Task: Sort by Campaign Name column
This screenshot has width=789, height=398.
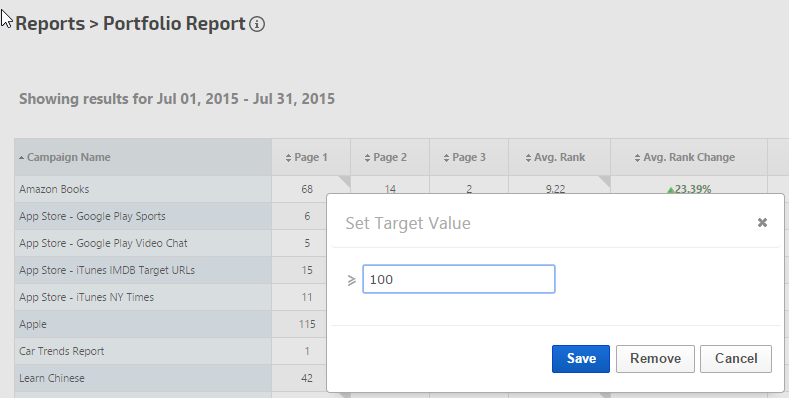Action: 64,157
